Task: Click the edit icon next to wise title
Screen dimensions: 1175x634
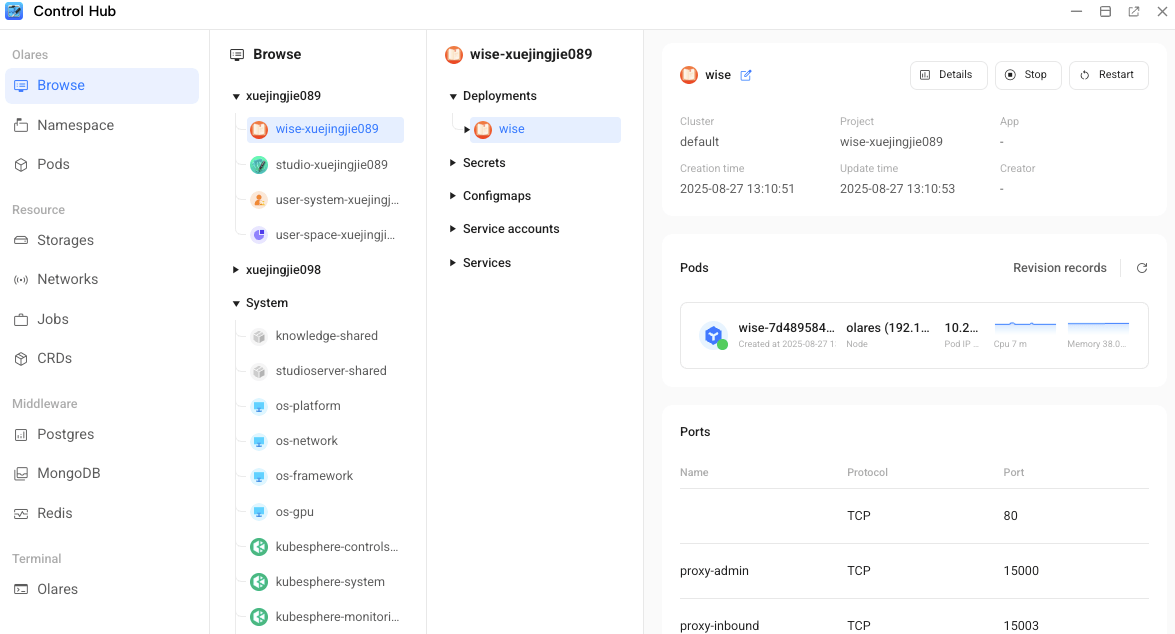Action: point(746,75)
